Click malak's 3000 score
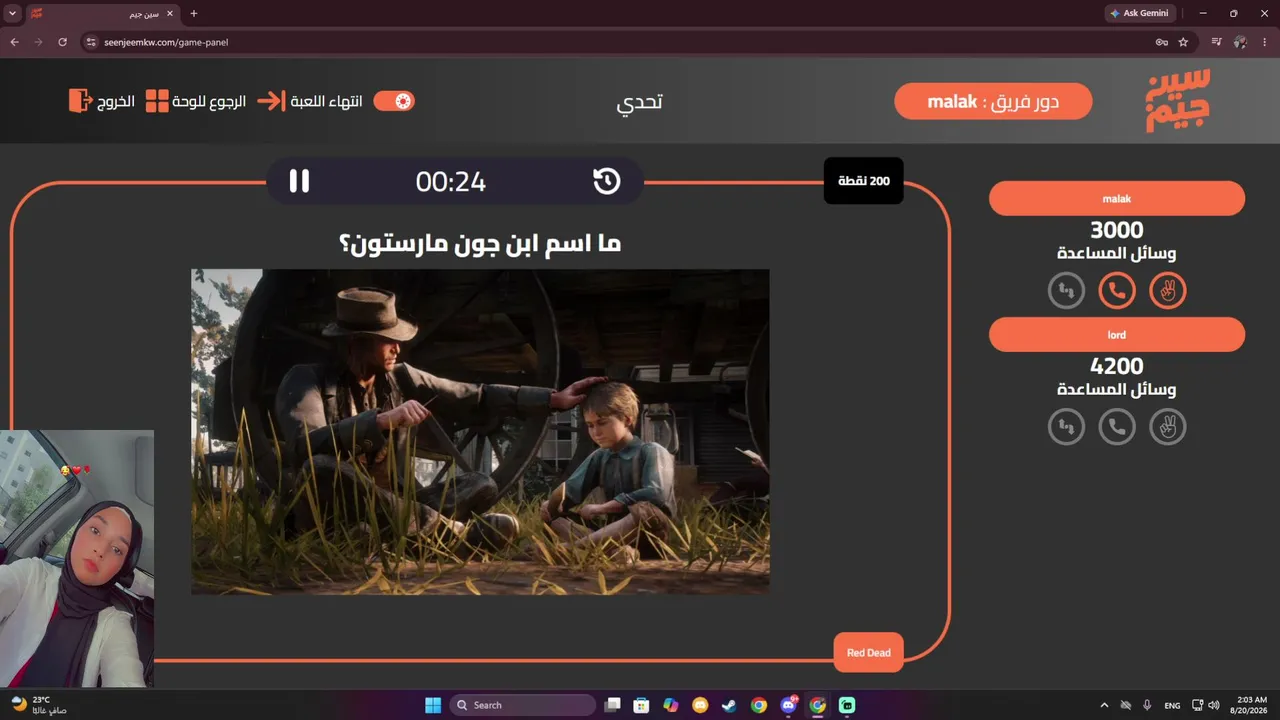1280x720 pixels. [x=1117, y=230]
